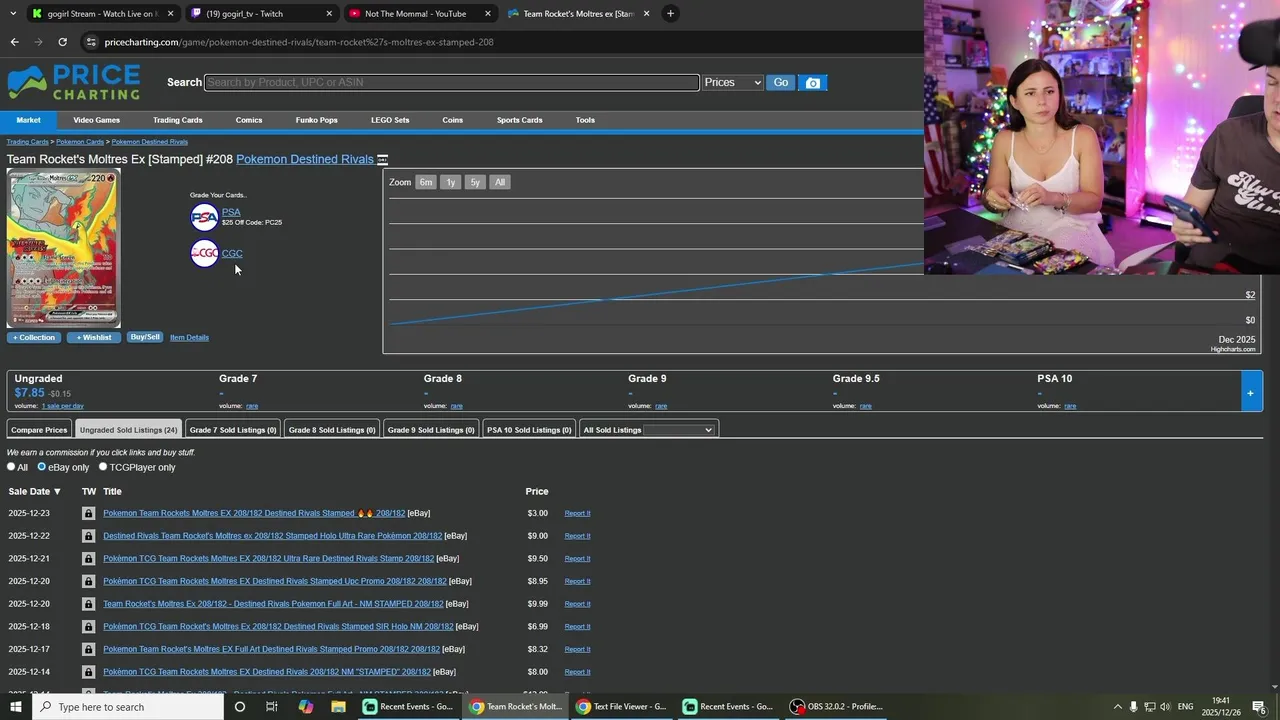The image size is (1280, 720).
Task: Click lock icon in the $6.99 sale row
Action: (88, 627)
